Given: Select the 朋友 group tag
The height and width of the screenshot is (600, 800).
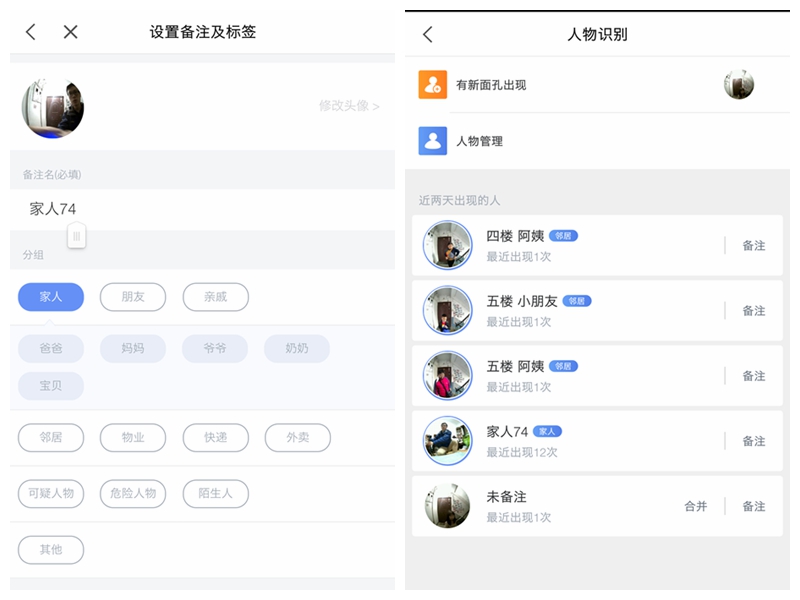Looking at the screenshot, I should point(133,297).
